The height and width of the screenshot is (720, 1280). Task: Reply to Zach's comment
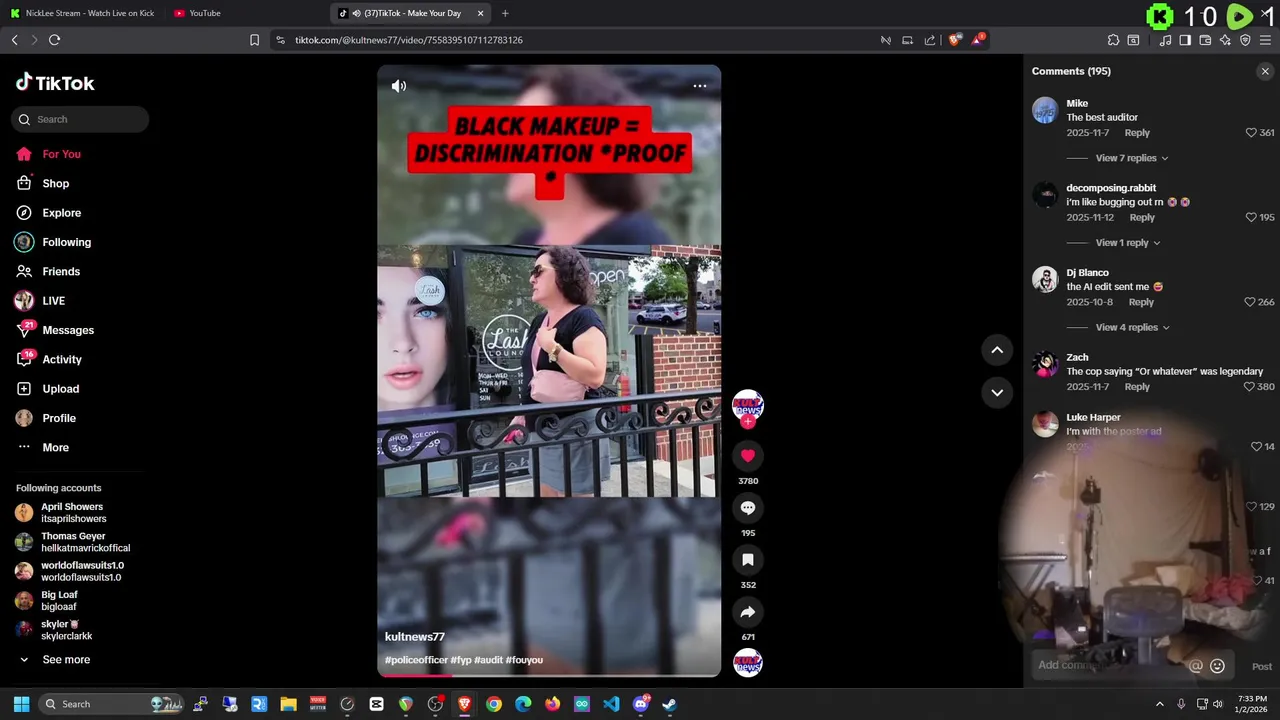(1137, 387)
